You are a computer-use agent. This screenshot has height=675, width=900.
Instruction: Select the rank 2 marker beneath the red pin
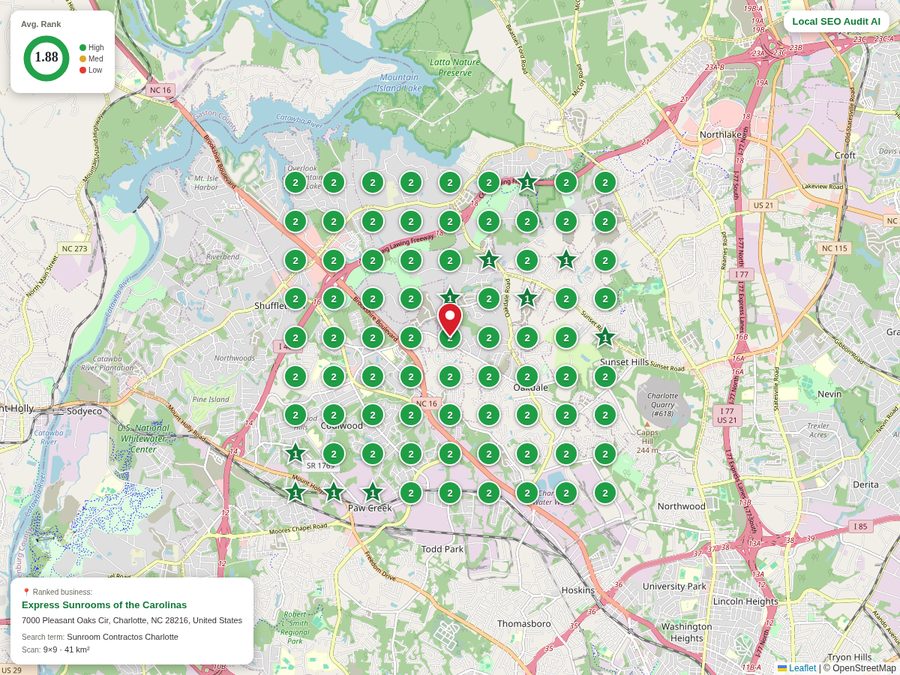[450, 339]
